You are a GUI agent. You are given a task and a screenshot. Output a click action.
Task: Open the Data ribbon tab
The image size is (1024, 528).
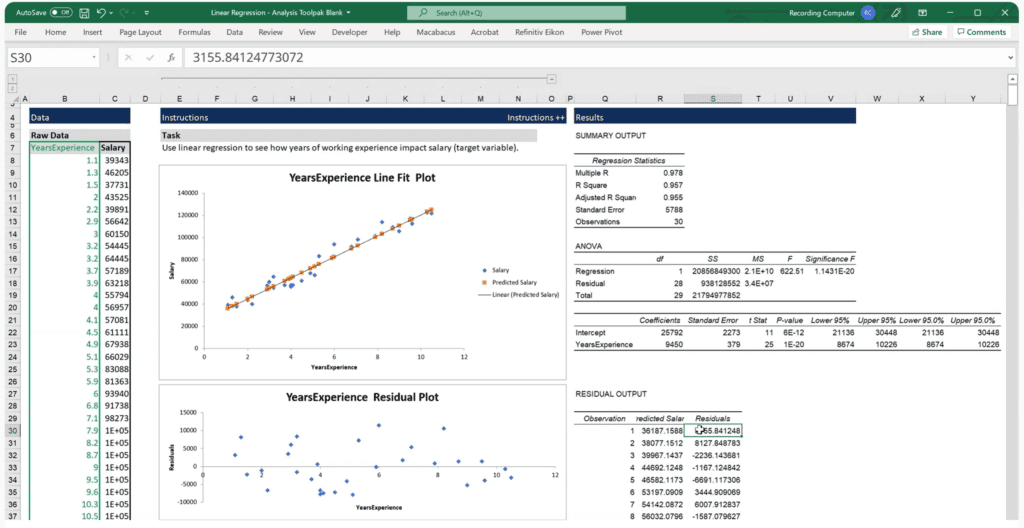(234, 32)
